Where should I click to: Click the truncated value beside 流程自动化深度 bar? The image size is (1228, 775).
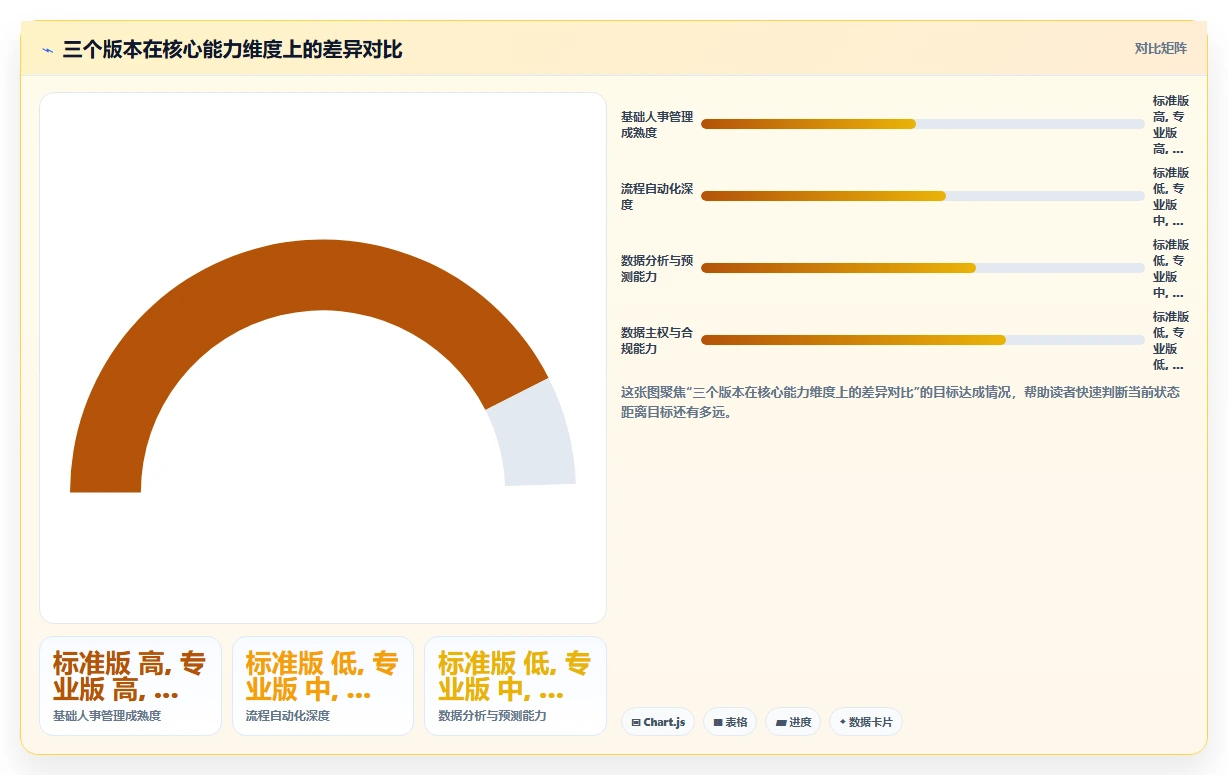point(1171,196)
